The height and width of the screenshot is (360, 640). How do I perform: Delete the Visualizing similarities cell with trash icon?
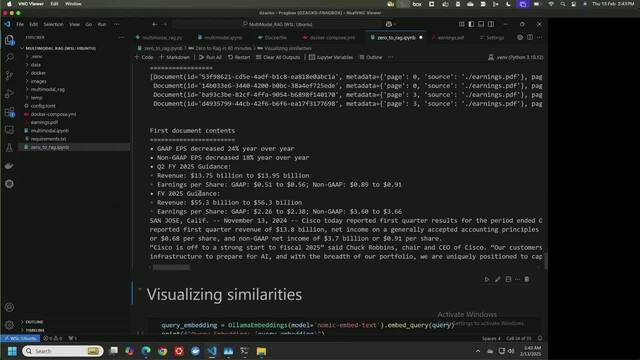click(x=527, y=279)
